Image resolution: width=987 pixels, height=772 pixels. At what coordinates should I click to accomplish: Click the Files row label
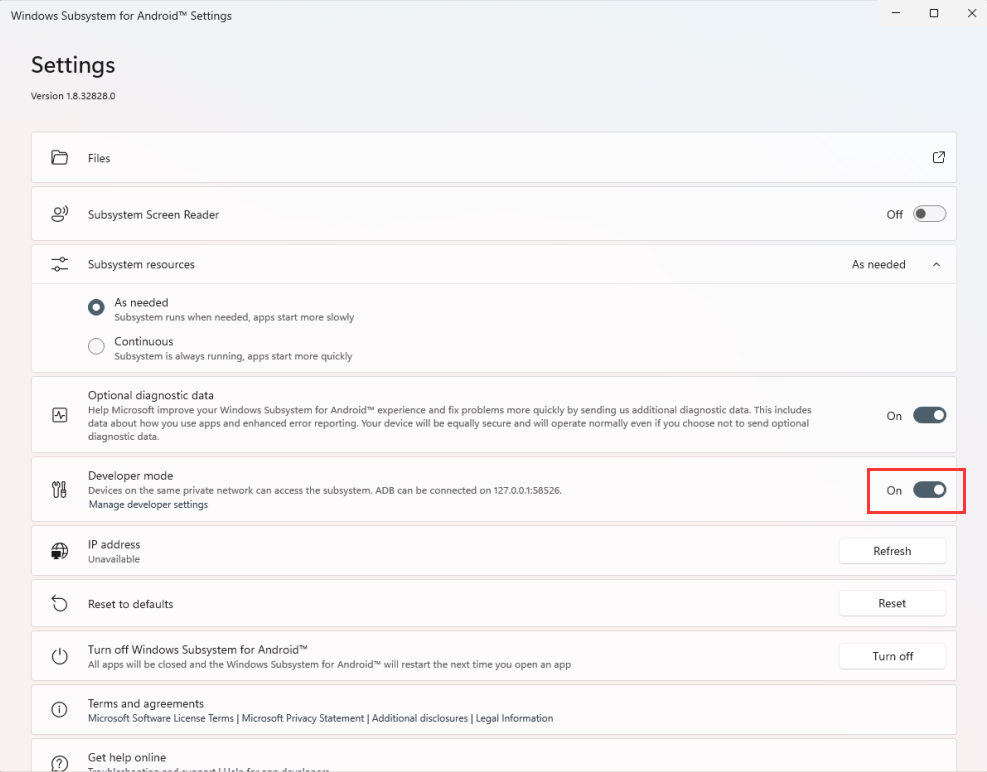(99, 158)
